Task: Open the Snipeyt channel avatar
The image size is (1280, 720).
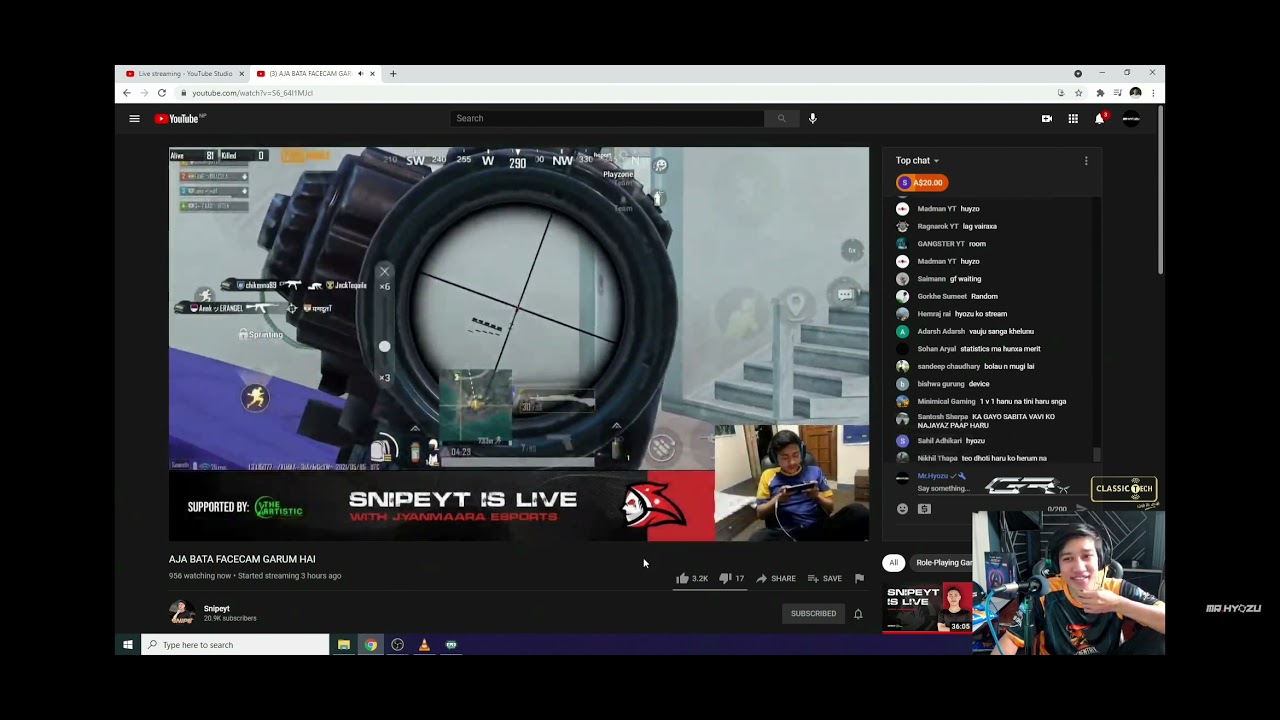Action: tap(181, 613)
